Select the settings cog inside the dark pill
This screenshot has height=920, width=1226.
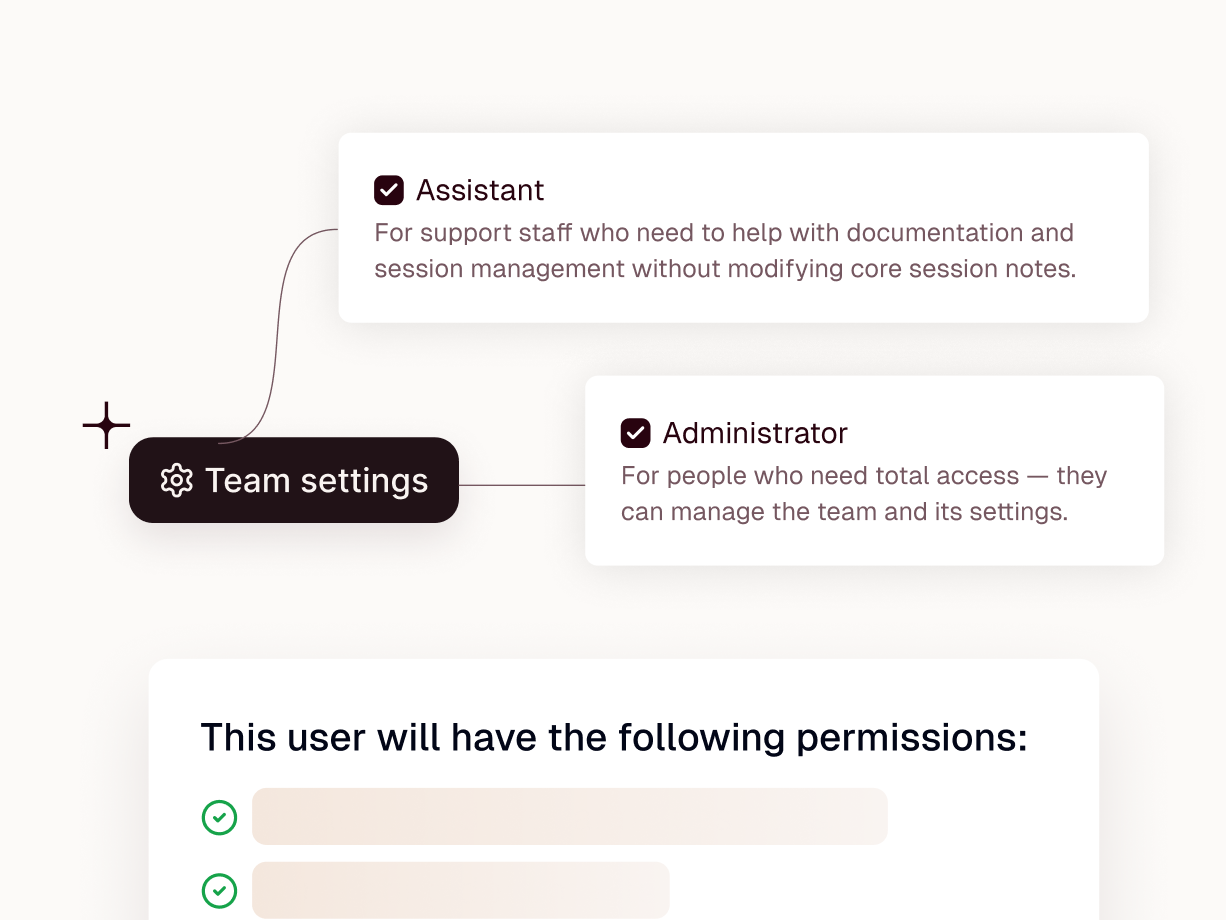click(177, 481)
